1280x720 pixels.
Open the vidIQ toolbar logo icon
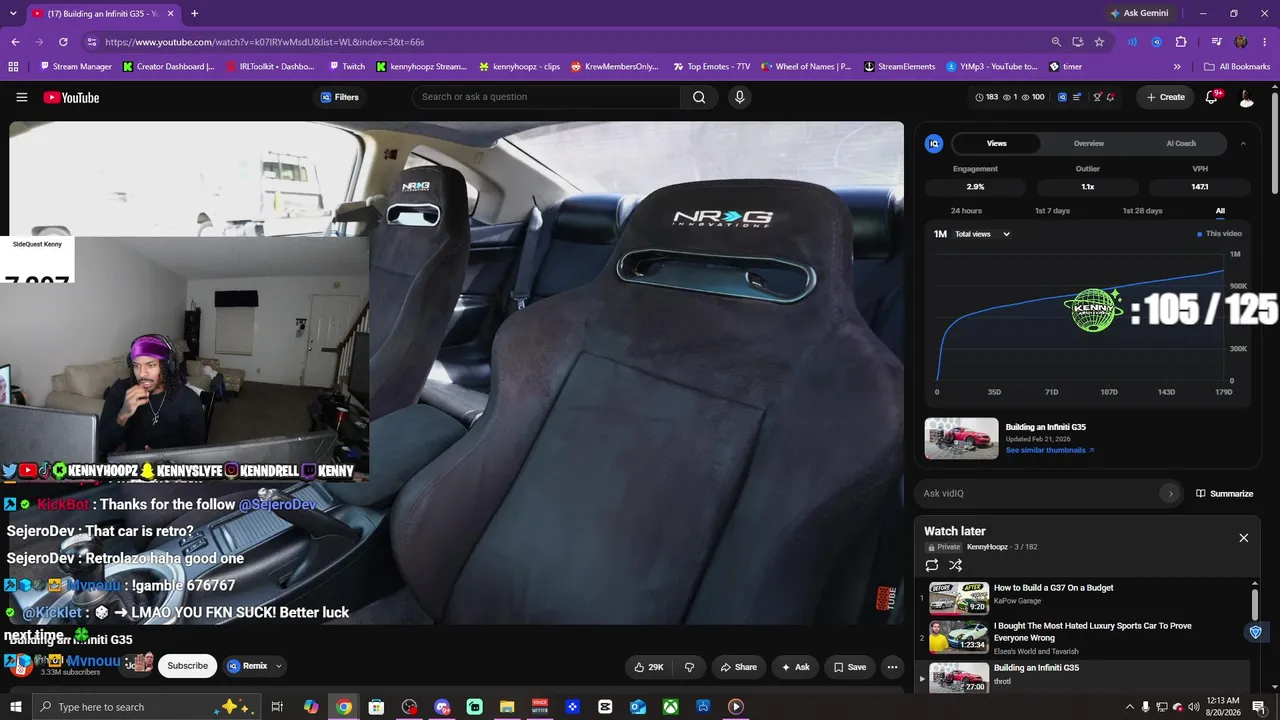click(1062, 97)
